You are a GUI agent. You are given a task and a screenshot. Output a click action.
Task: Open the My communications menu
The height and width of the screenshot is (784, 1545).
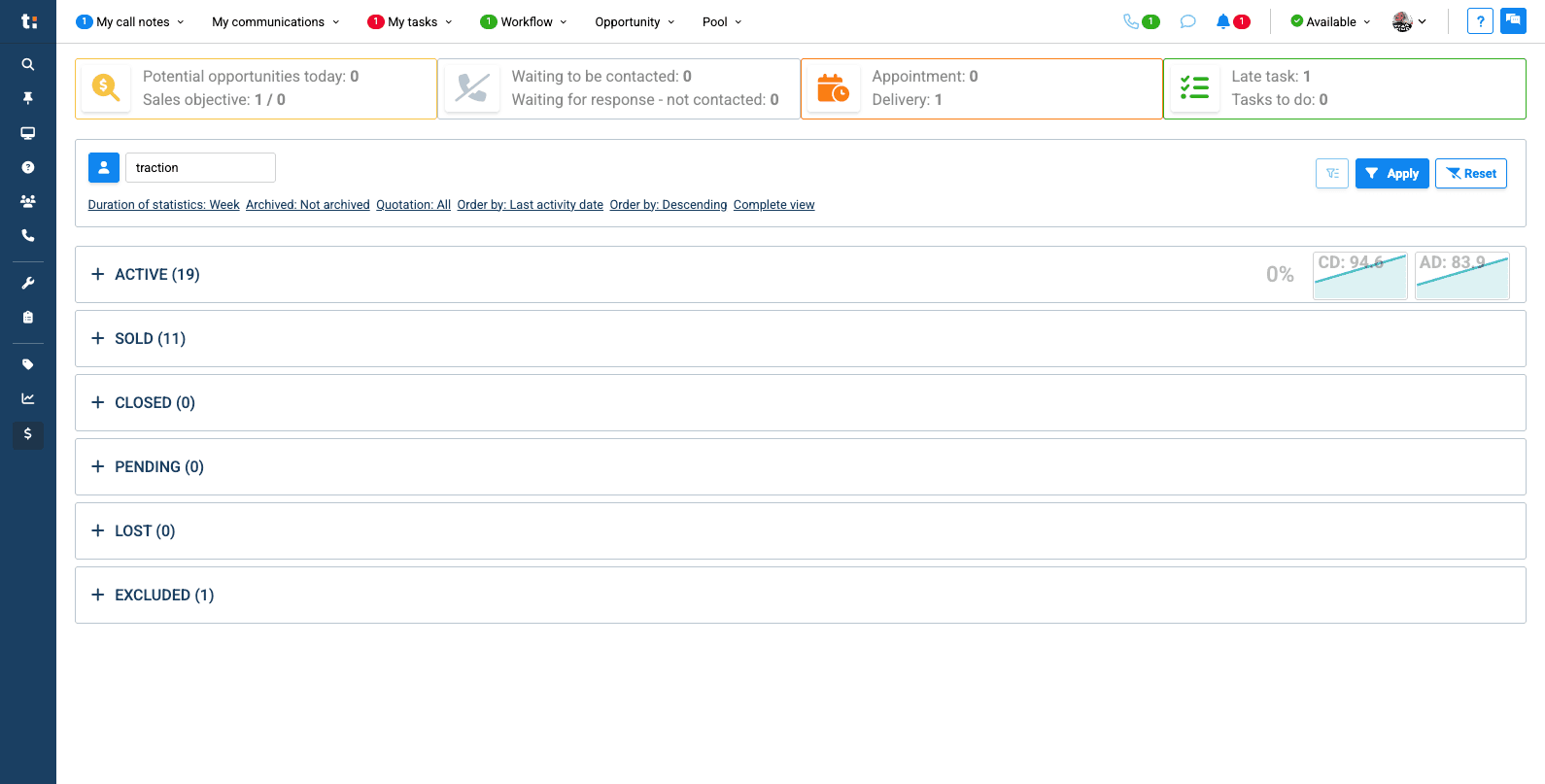point(276,21)
